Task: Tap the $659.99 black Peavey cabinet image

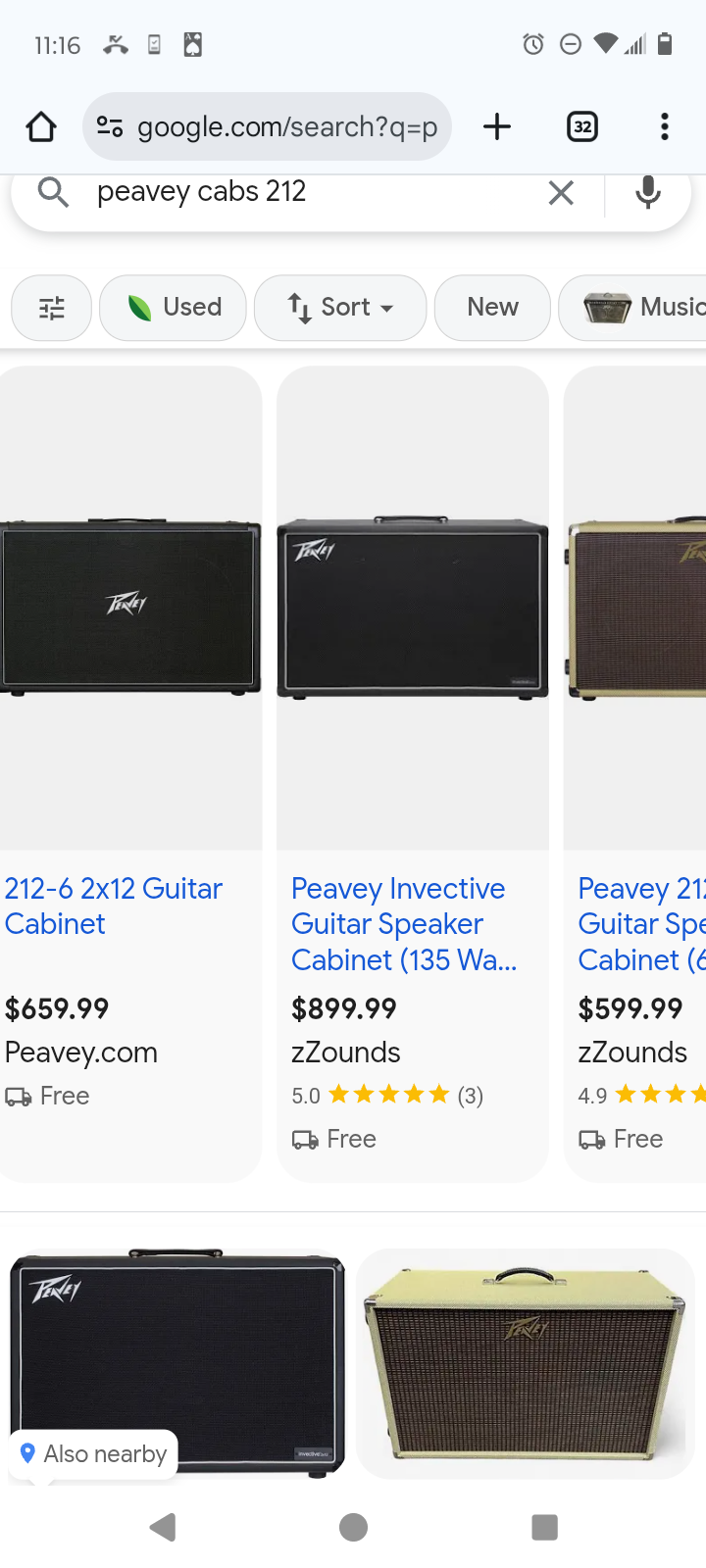Action: (x=130, y=608)
